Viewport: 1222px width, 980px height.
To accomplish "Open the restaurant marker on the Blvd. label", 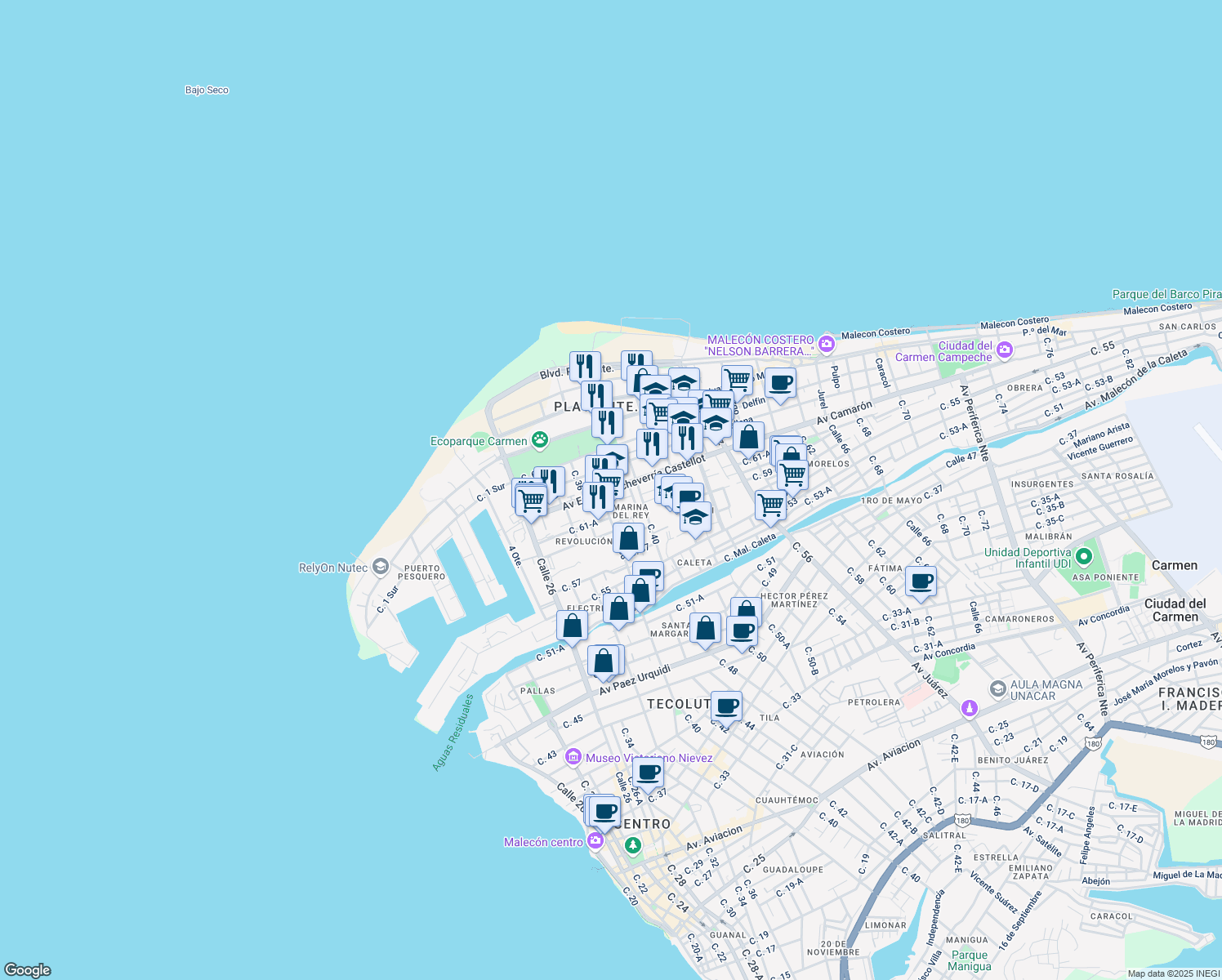I will click(x=585, y=368).
